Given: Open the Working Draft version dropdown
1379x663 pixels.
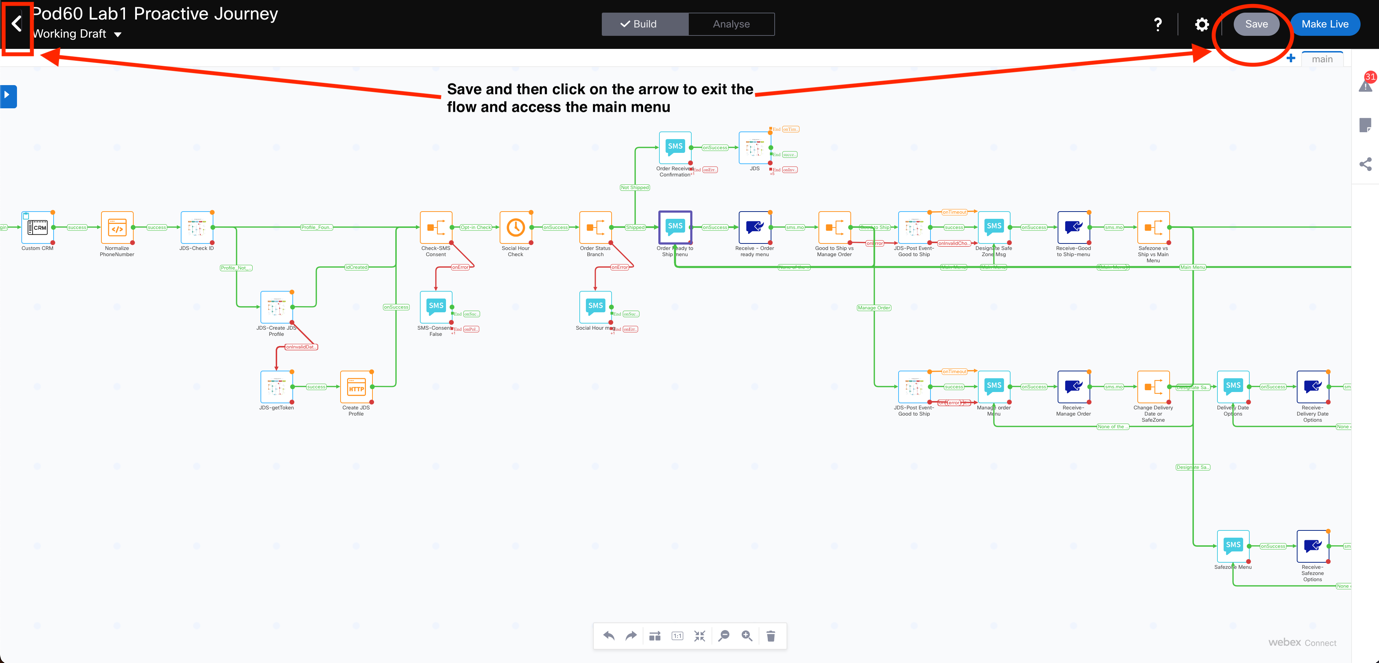Looking at the screenshot, I should click(x=77, y=34).
